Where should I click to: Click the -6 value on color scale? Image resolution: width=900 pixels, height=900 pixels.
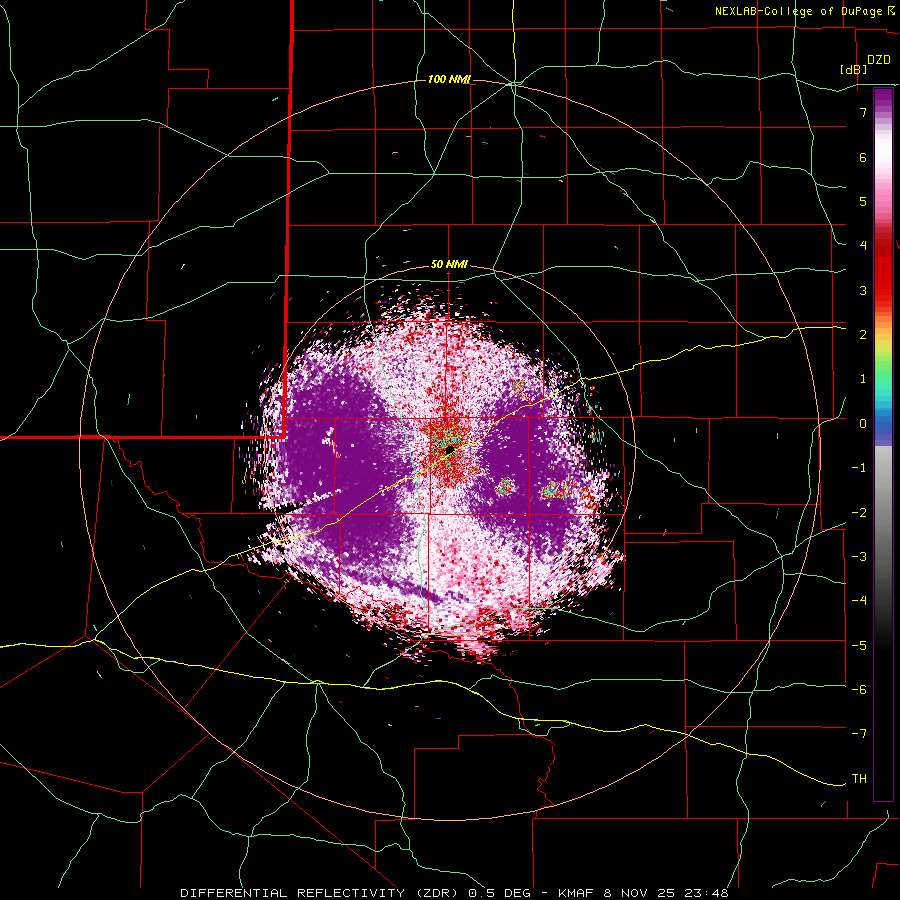point(859,690)
